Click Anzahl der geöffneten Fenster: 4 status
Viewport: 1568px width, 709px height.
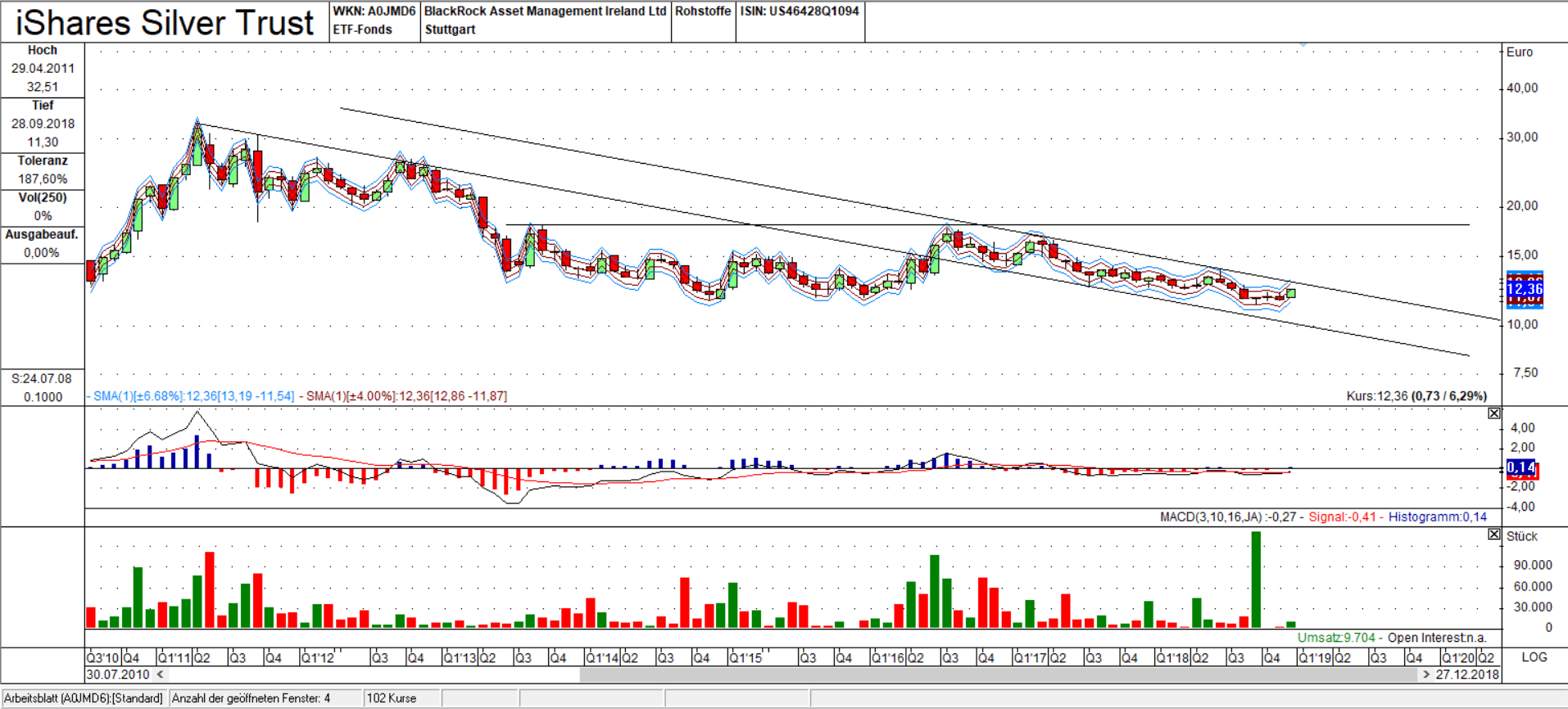point(251,698)
